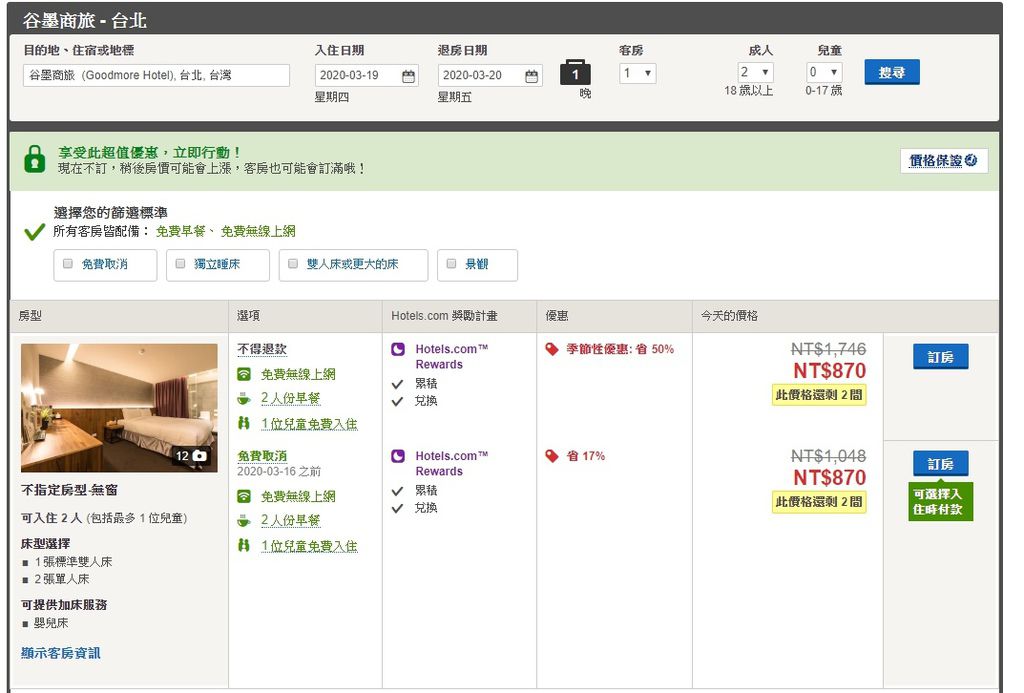Open the 成人 adults dropdown

pyautogui.click(x=756, y=72)
